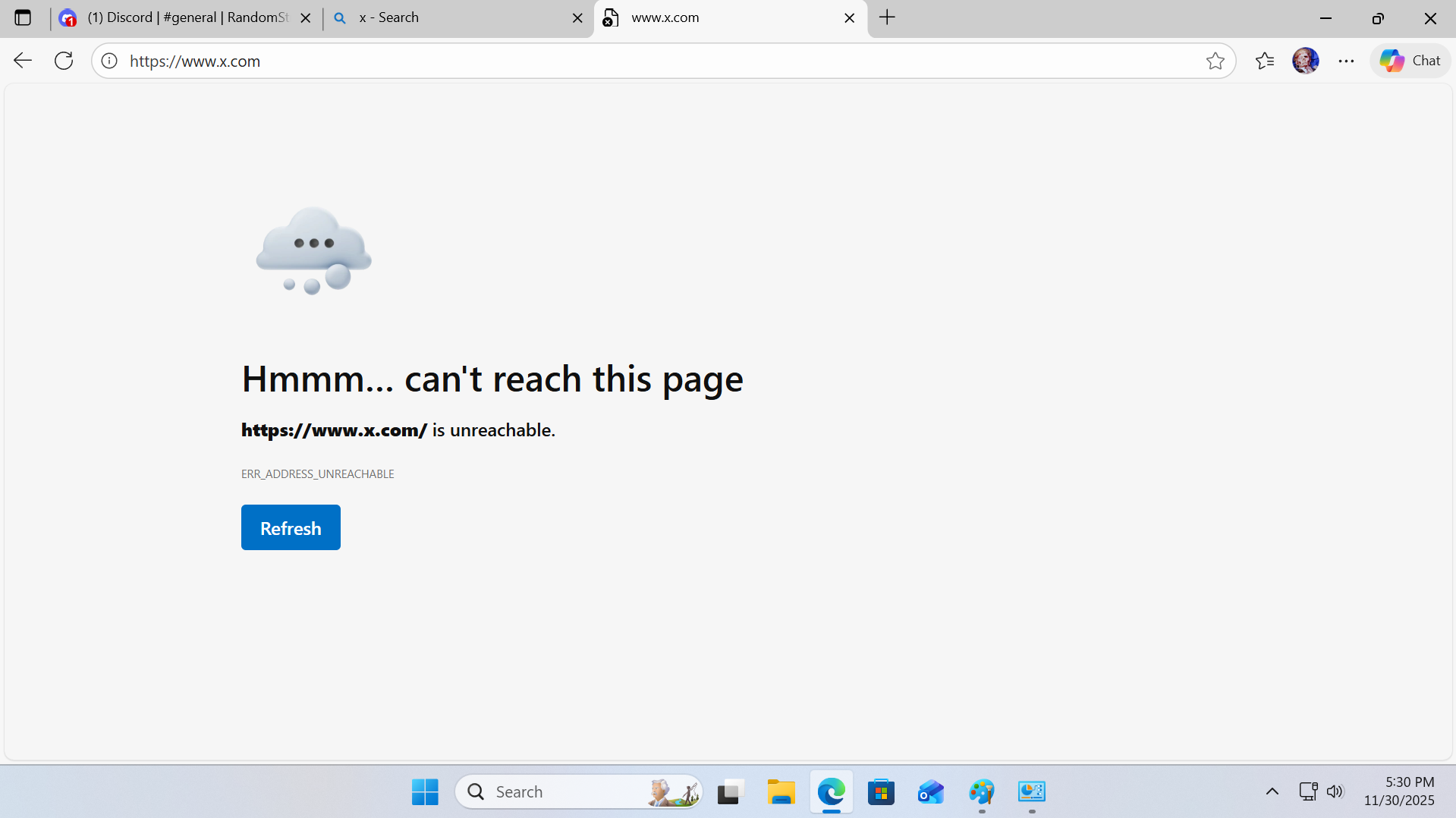Screen dimensions: 1456x818
Task: Restore down the browser window
Action: [1378, 18]
